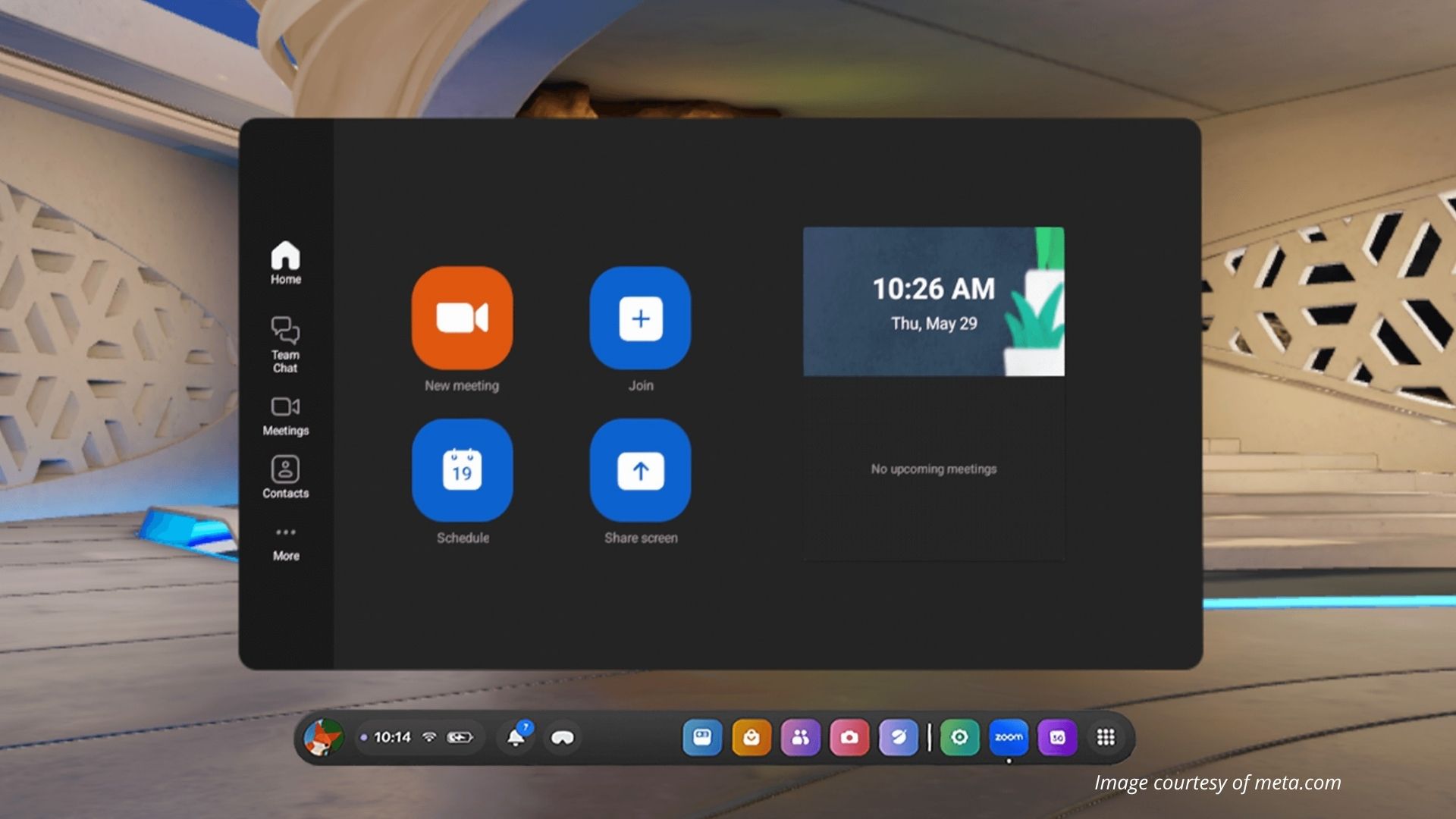Click the blue Join meeting icon
1456x819 pixels.
[x=640, y=318]
